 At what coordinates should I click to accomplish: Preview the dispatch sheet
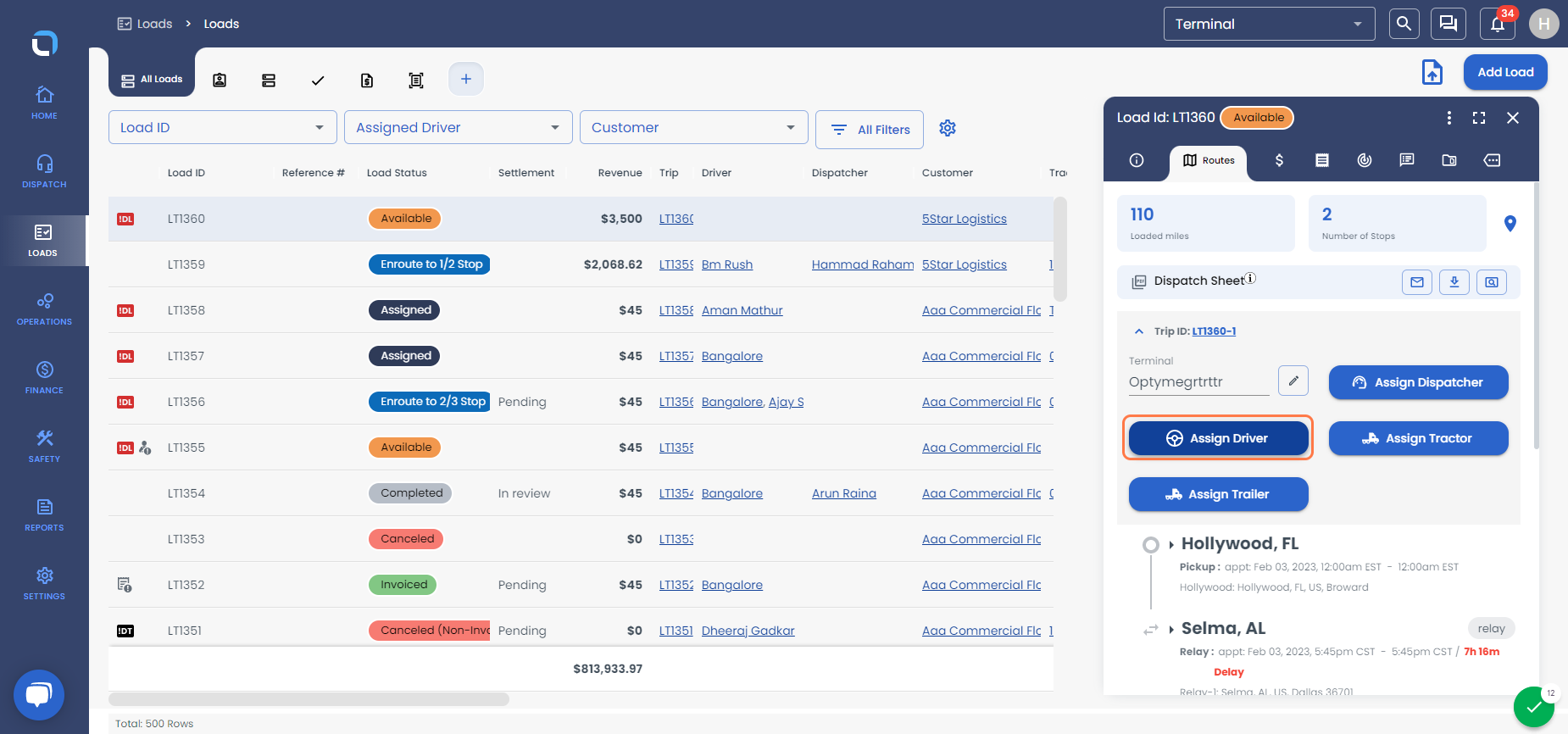[x=1492, y=282]
